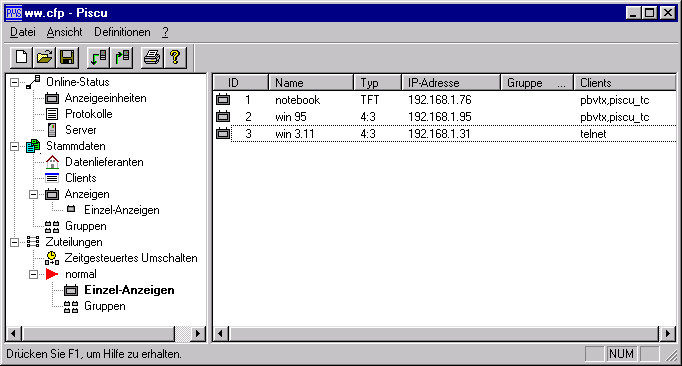Click the PMS application icon in title bar
This screenshot has width=682, height=366.
coord(14,13)
